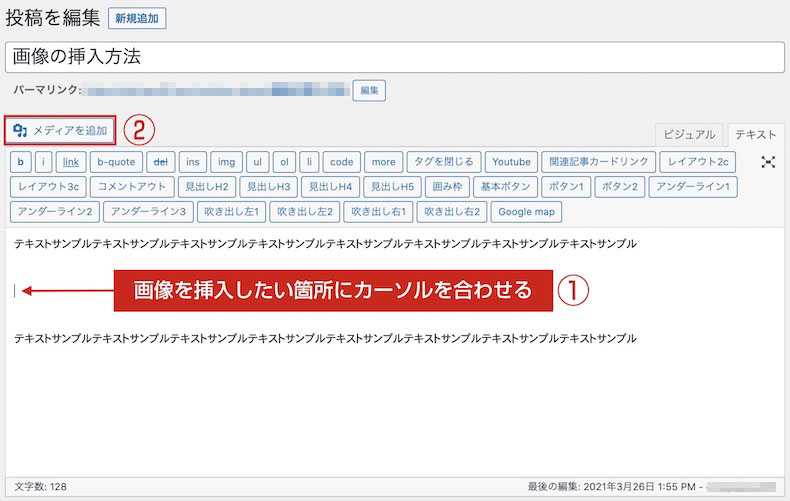Insert inserted-text tag with ins button
The image size is (790, 501).
pos(193,162)
